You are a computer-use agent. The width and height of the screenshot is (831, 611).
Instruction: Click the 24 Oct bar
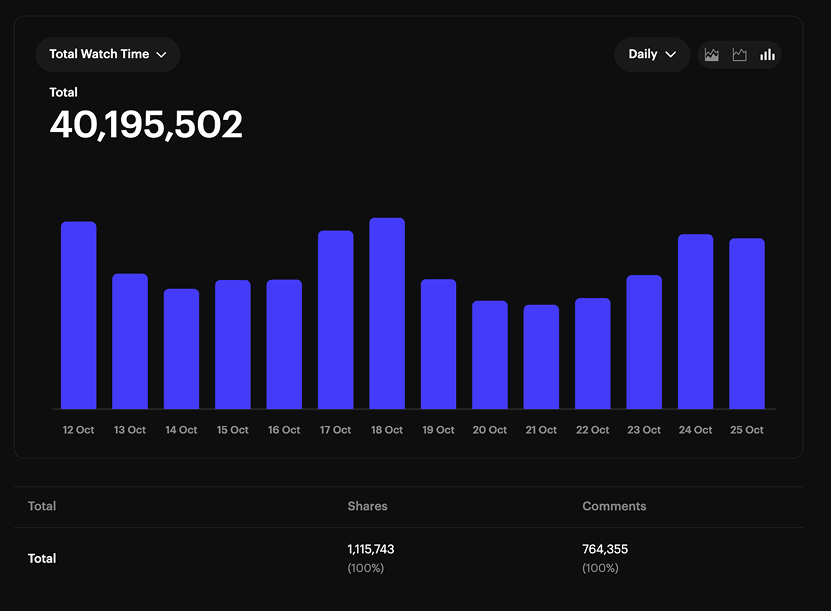click(x=695, y=321)
